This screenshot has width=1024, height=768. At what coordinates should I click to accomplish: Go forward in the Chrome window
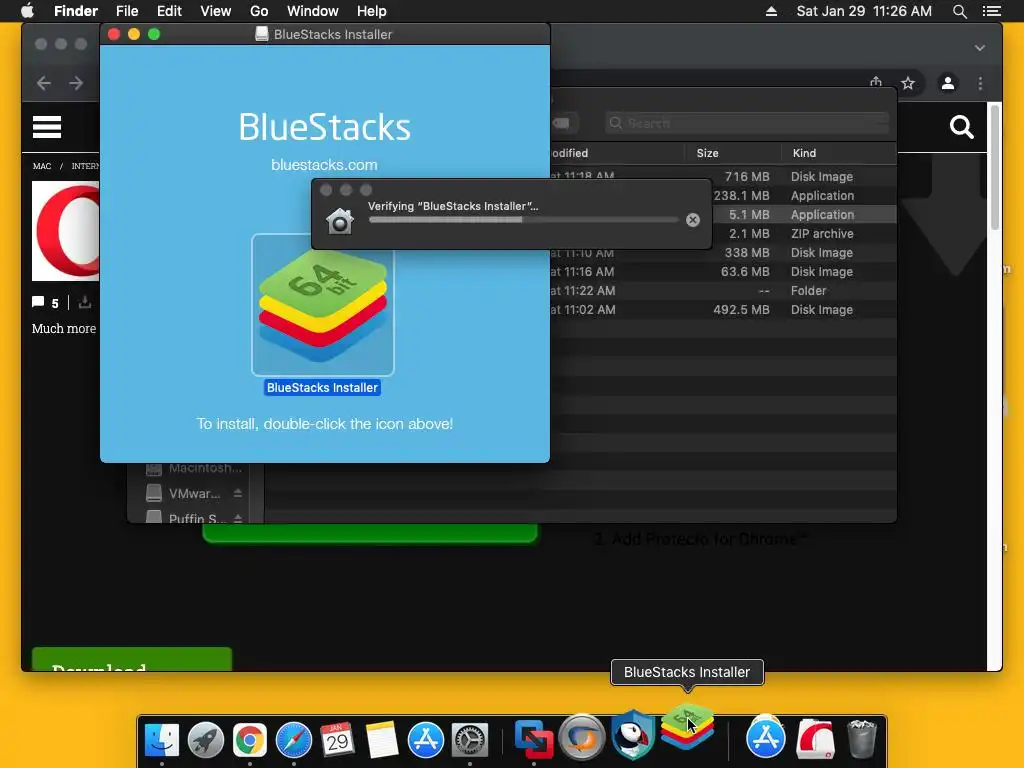coord(76,83)
